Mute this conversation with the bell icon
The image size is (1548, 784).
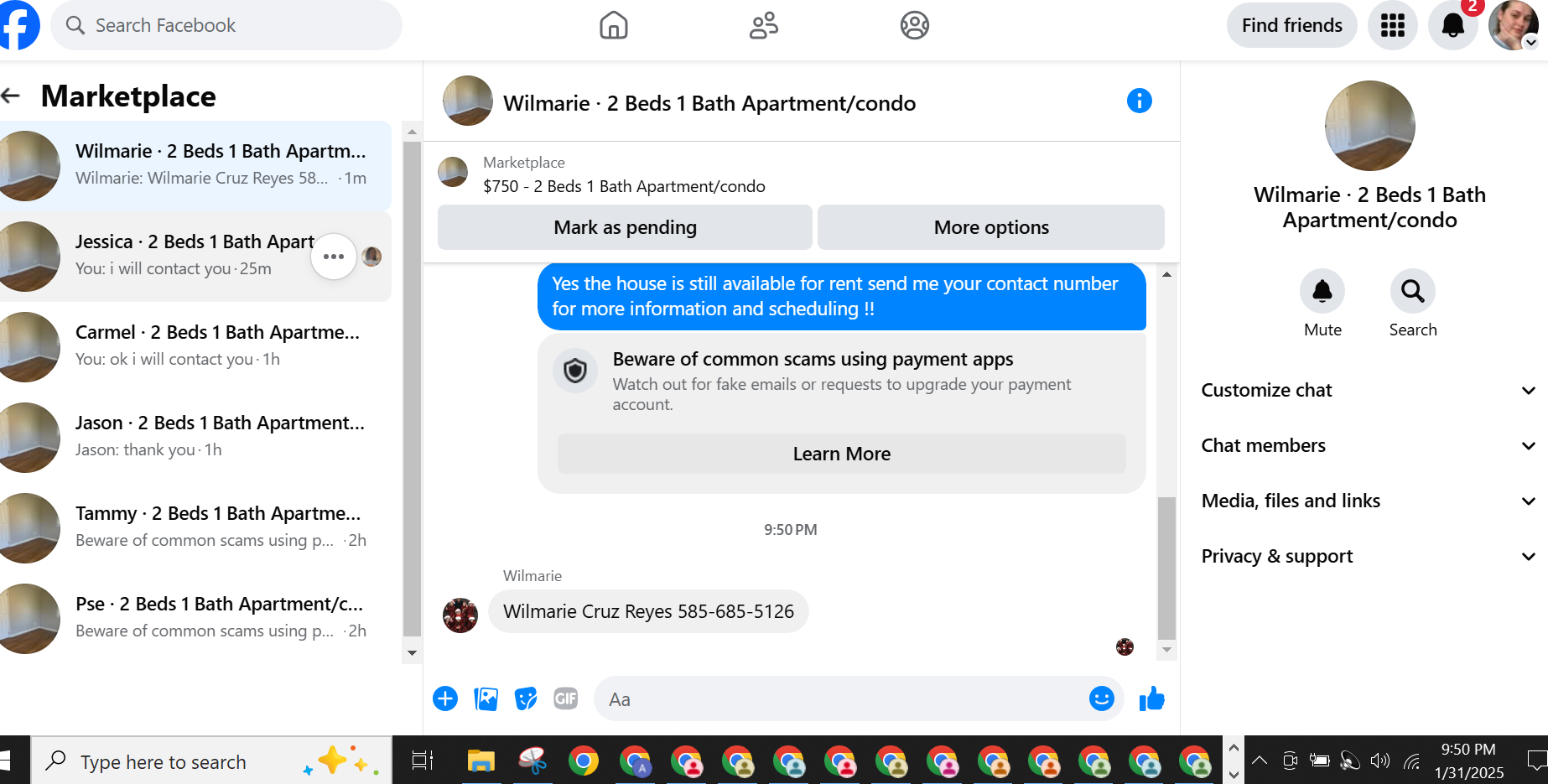pyautogui.click(x=1322, y=291)
